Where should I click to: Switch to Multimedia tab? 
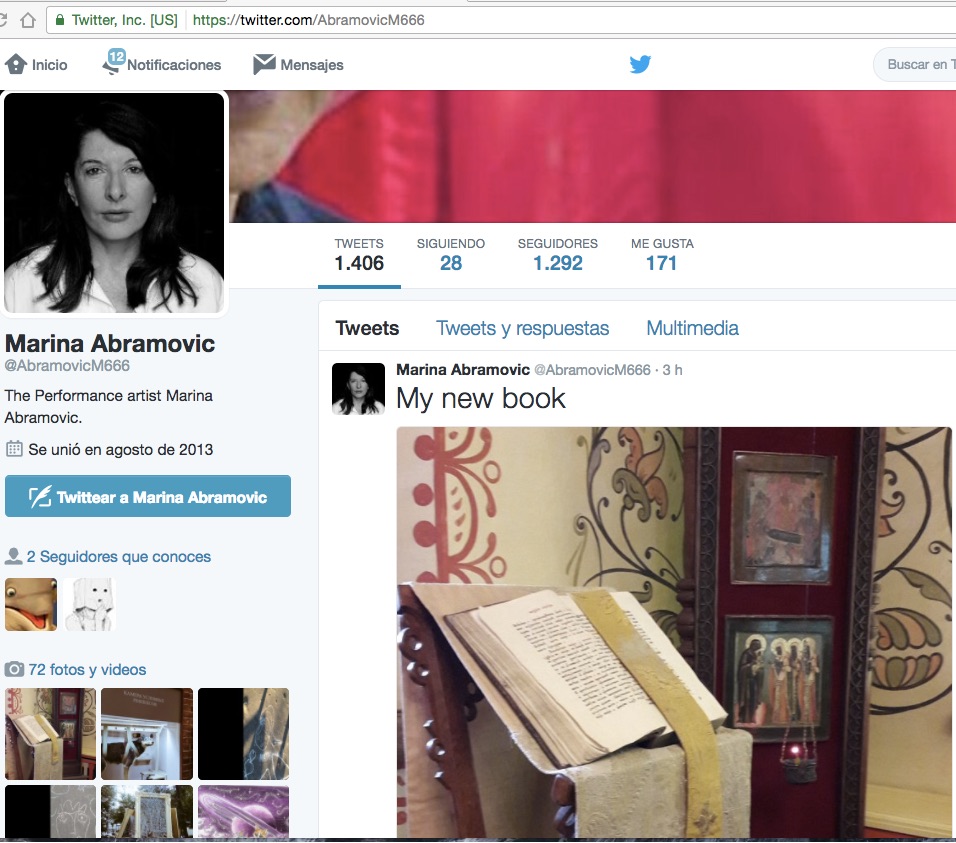click(692, 328)
